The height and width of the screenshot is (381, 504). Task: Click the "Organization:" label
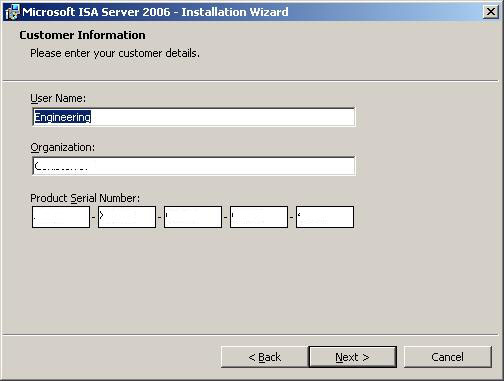point(62,147)
